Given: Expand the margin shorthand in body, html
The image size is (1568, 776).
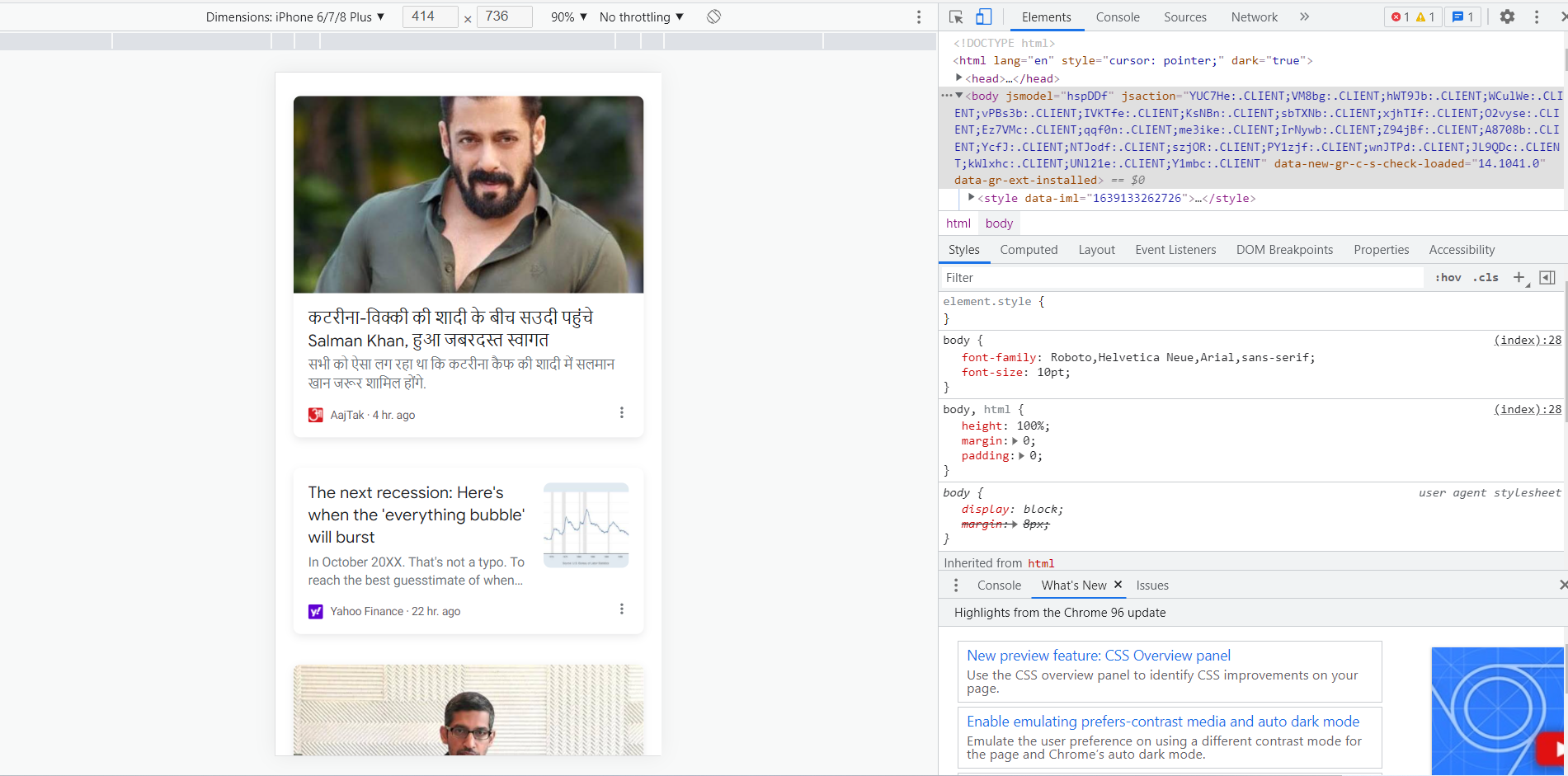Looking at the screenshot, I should 1015,441.
